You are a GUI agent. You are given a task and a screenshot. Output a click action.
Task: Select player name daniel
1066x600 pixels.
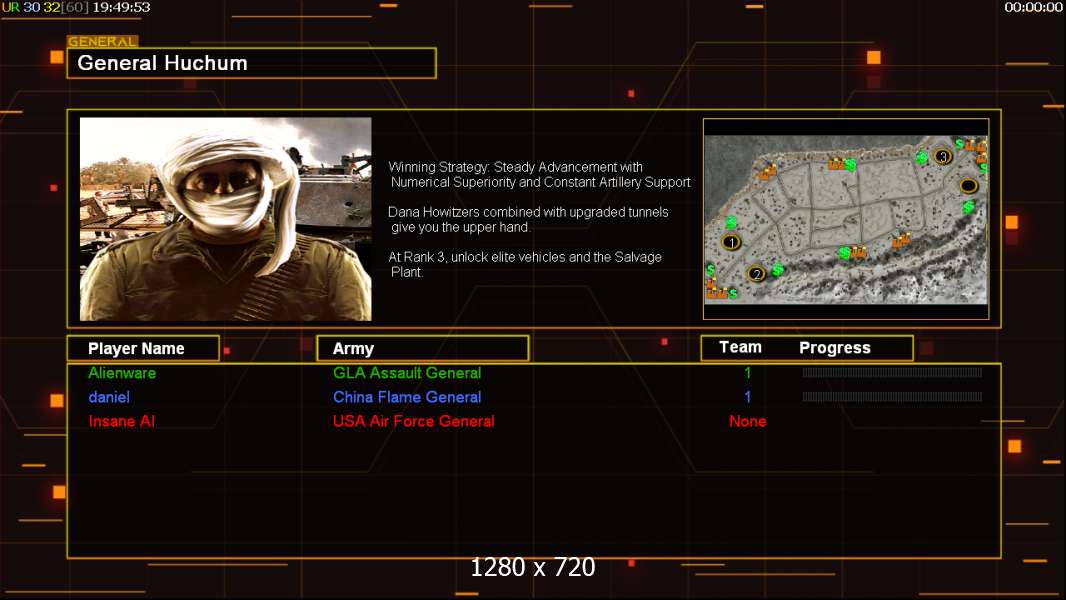coord(109,397)
